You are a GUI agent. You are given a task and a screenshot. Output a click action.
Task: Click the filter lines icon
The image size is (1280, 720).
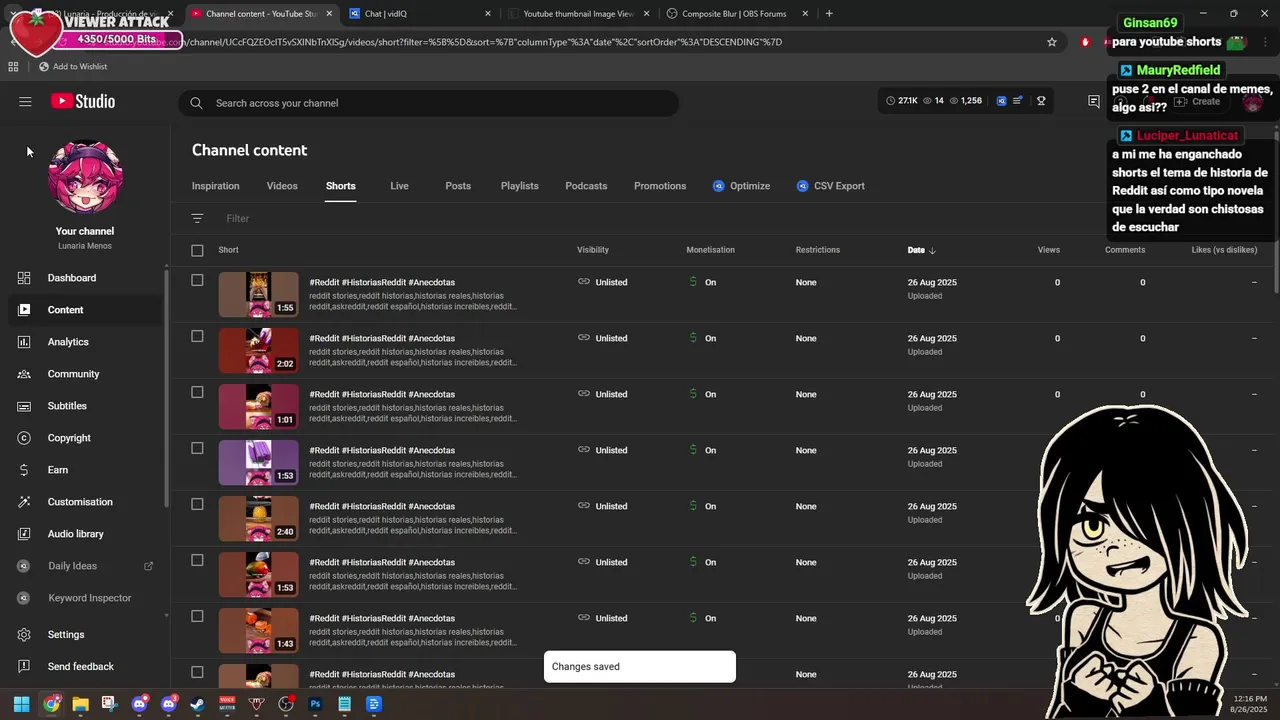point(197,218)
